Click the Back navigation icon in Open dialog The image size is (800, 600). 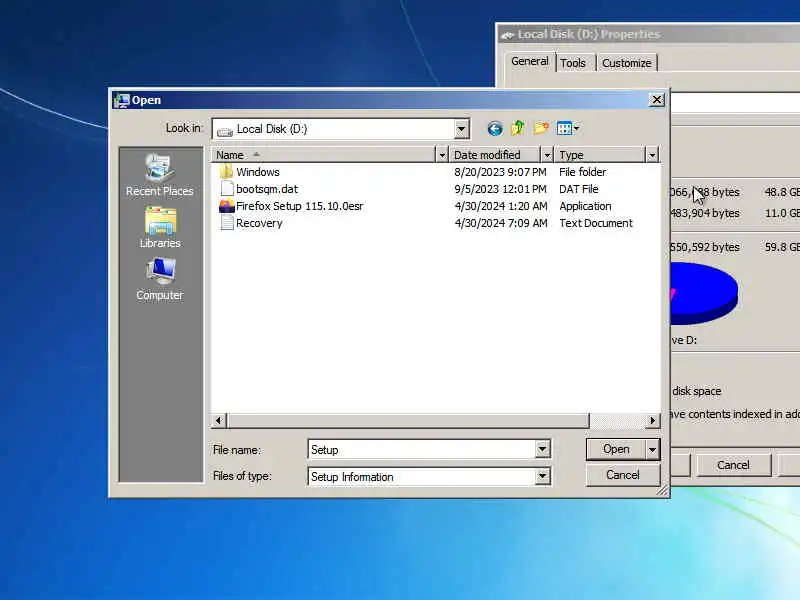[494, 129]
